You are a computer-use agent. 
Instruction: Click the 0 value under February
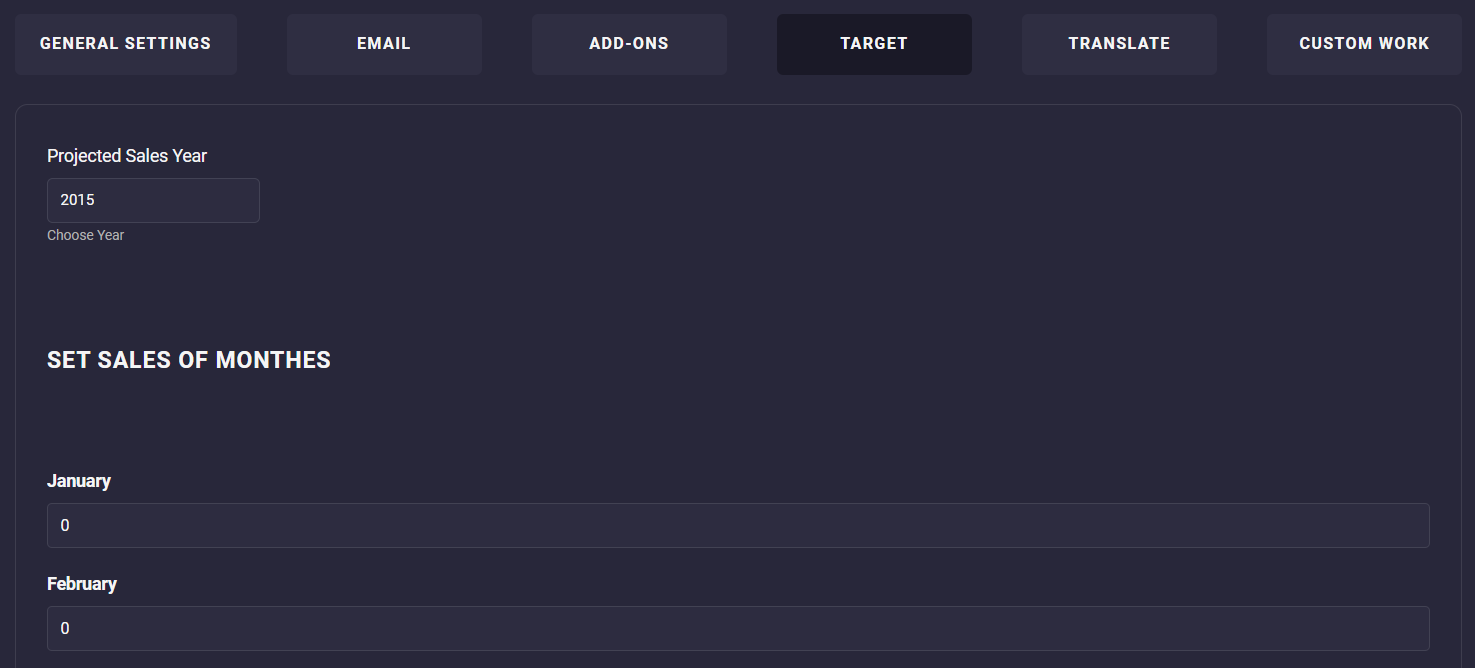[x=65, y=628]
